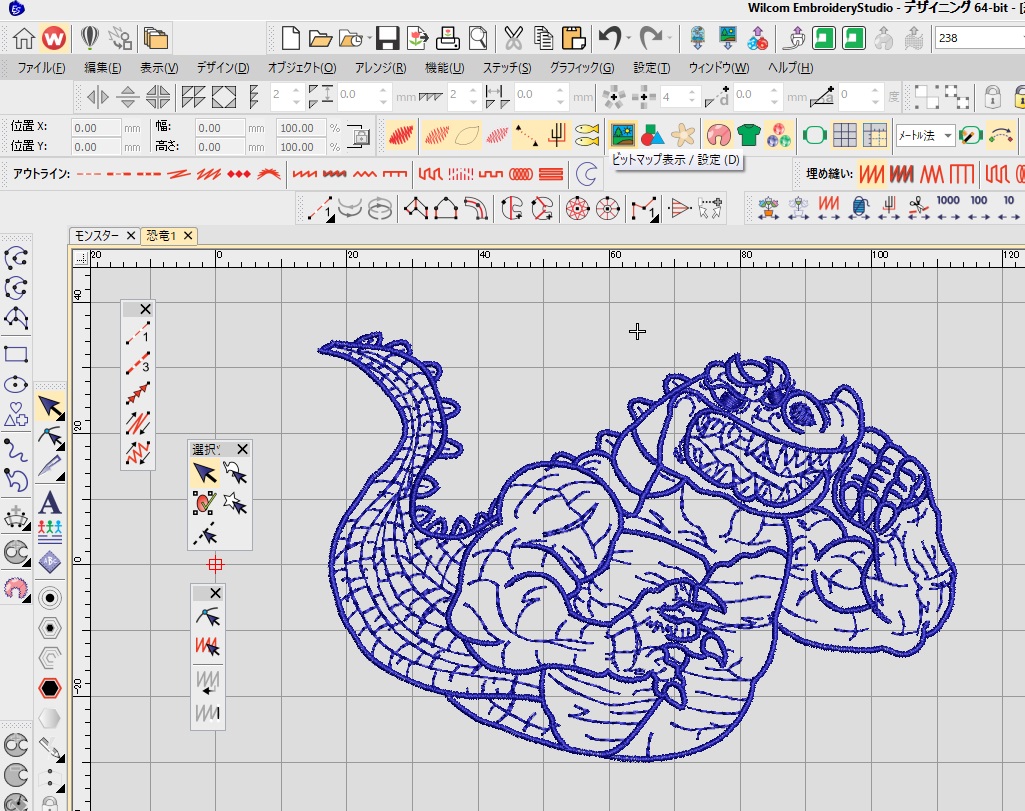1025x811 pixels.
Task: Paste with the clipboard icon
Action: pyautogui.click(x=573, y=39)
